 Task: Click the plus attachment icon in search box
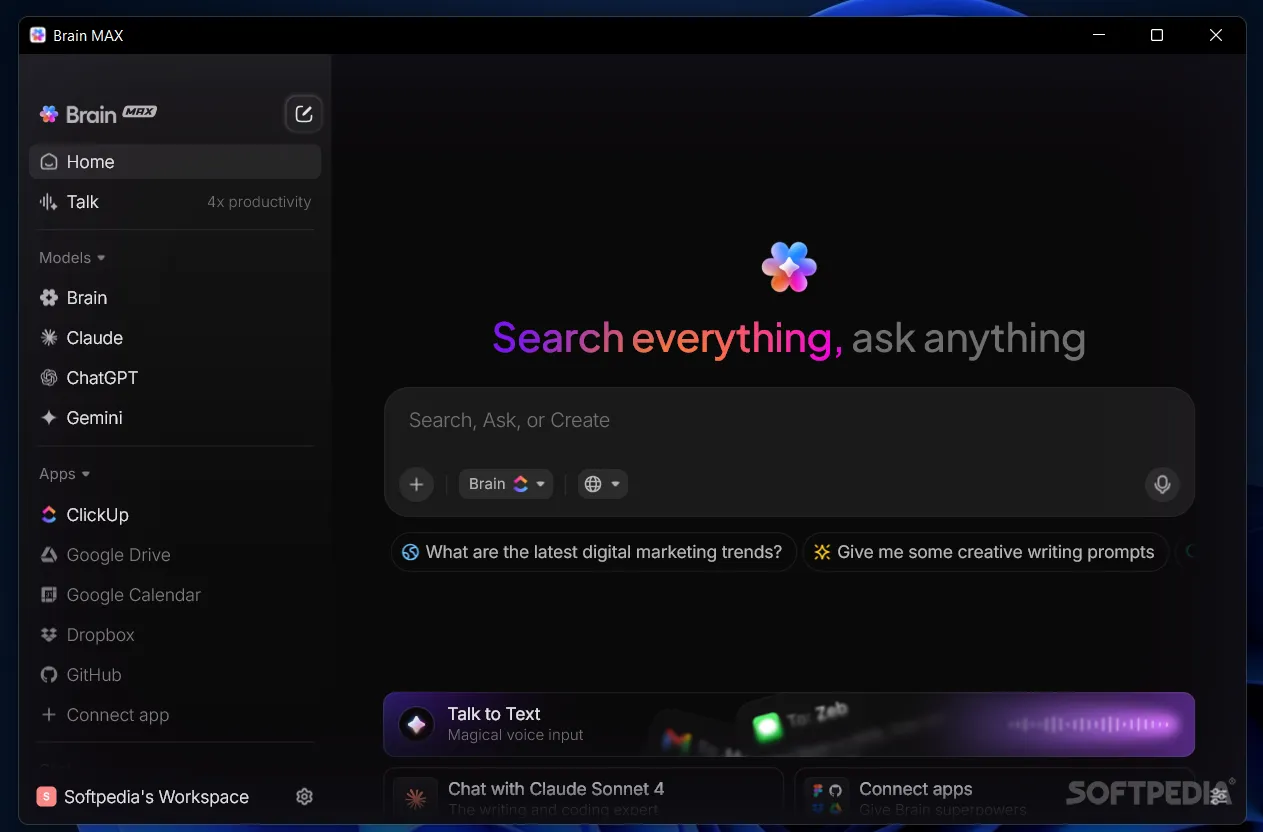pos(417,484)
